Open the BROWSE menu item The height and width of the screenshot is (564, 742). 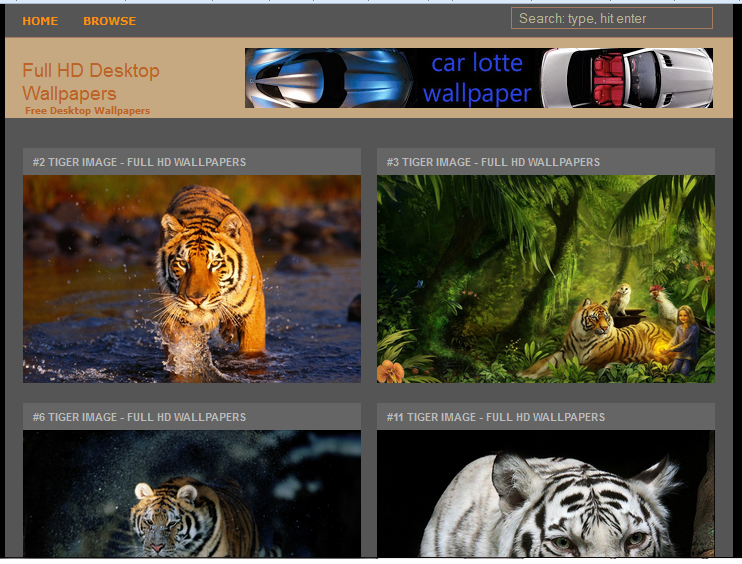click(x=109, y=21)
